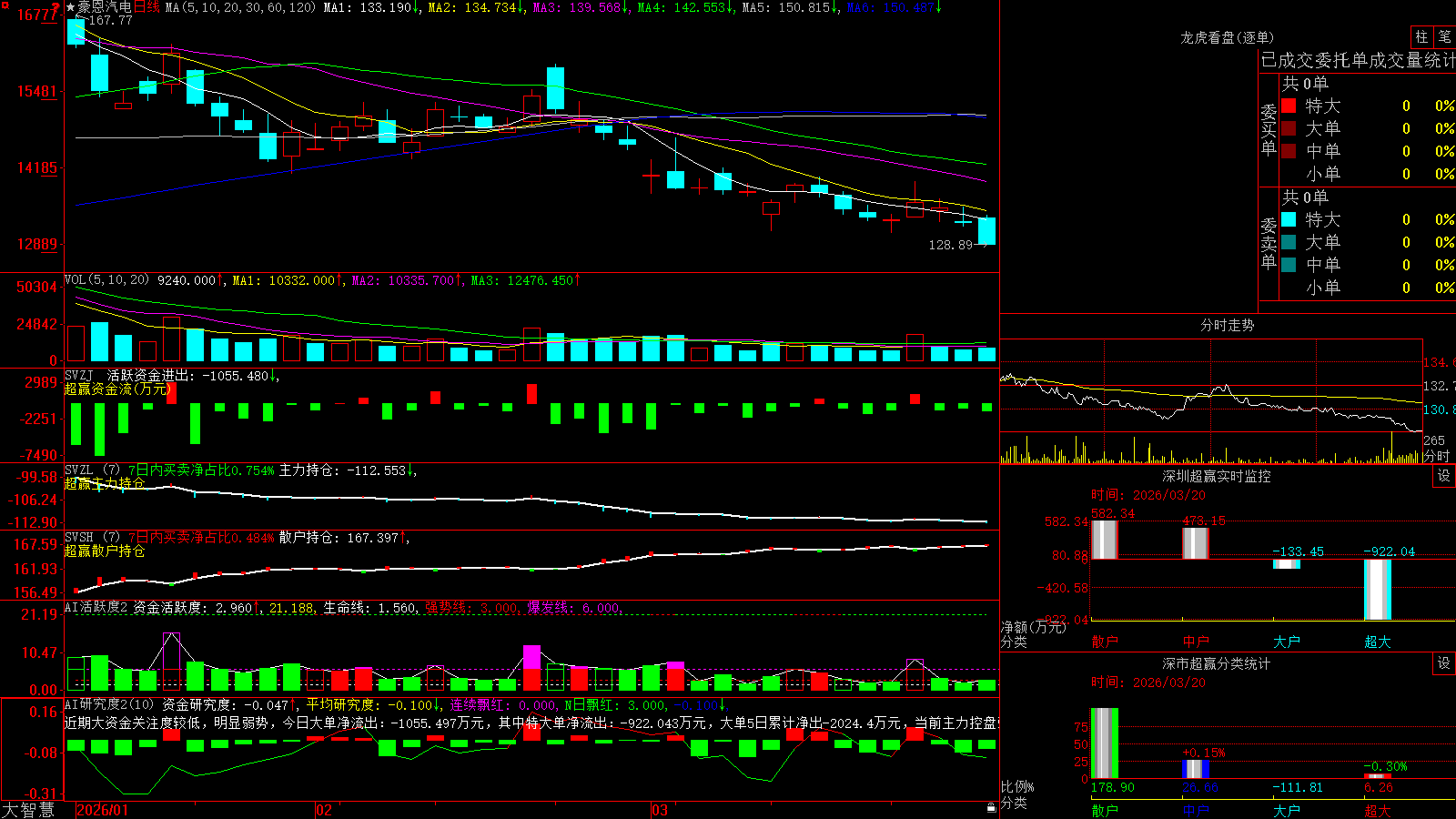
Task: Open 设 settings for 深市超赢分类统计 panel
Action: point(1444,663)
